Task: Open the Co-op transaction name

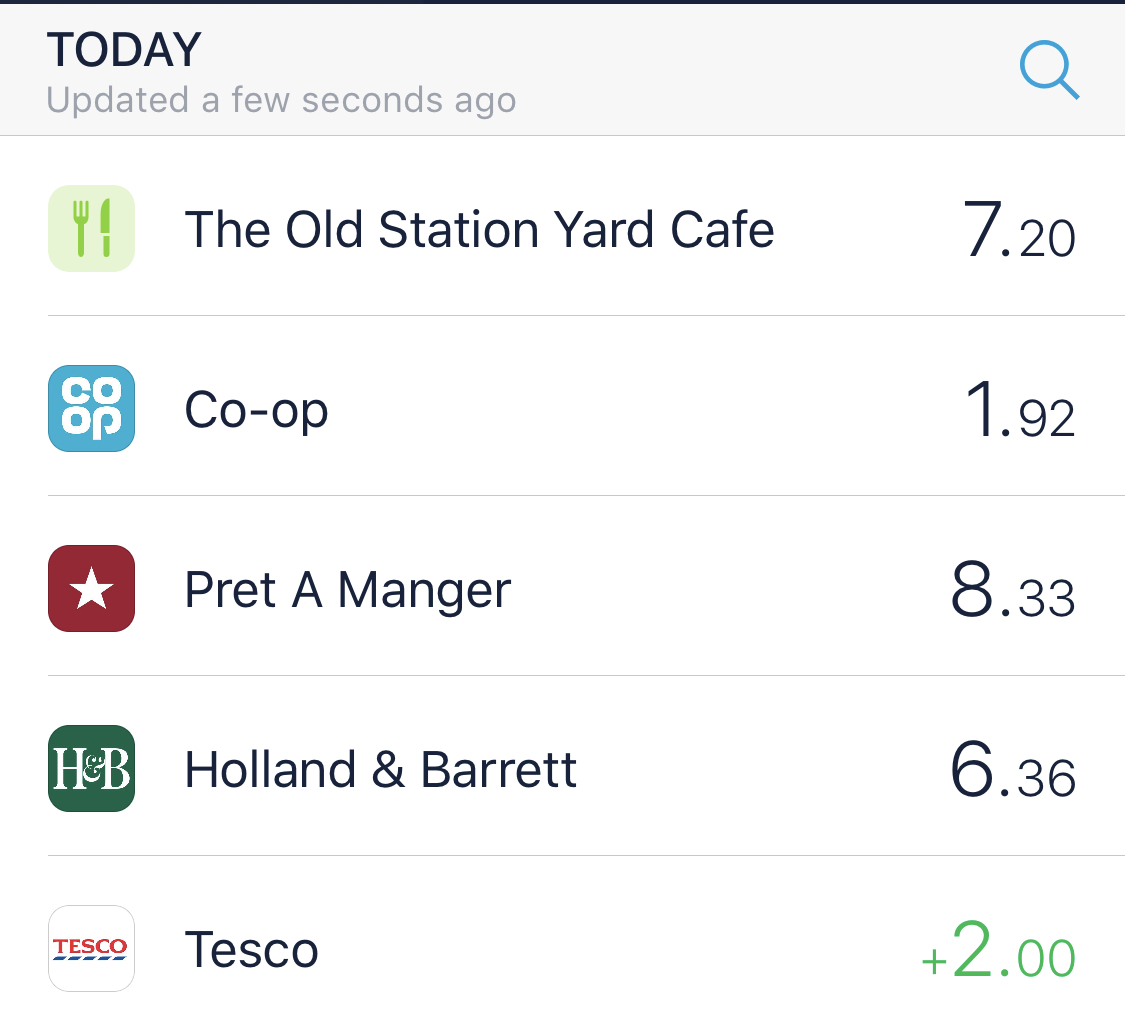Action: [256, 410]
